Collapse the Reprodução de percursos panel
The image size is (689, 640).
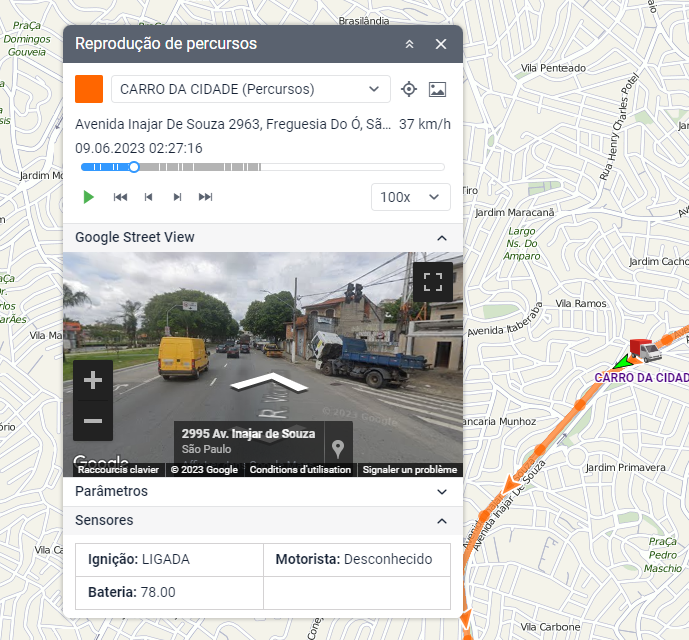(409, 44)
